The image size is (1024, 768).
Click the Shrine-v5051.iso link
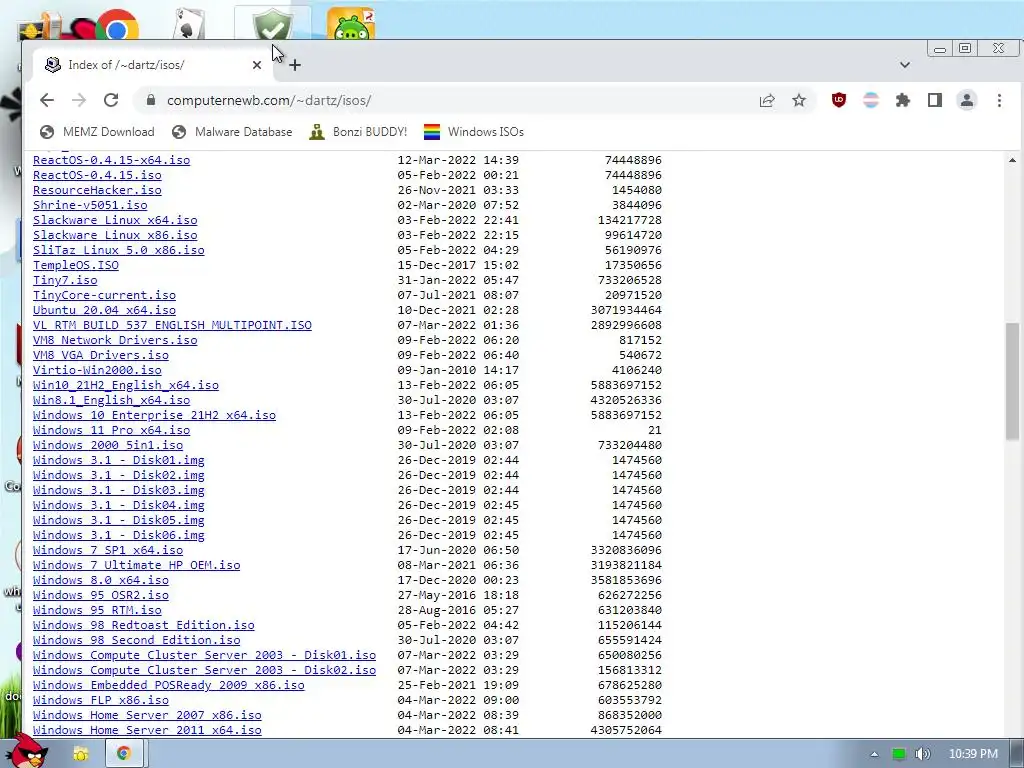[90, 205]
